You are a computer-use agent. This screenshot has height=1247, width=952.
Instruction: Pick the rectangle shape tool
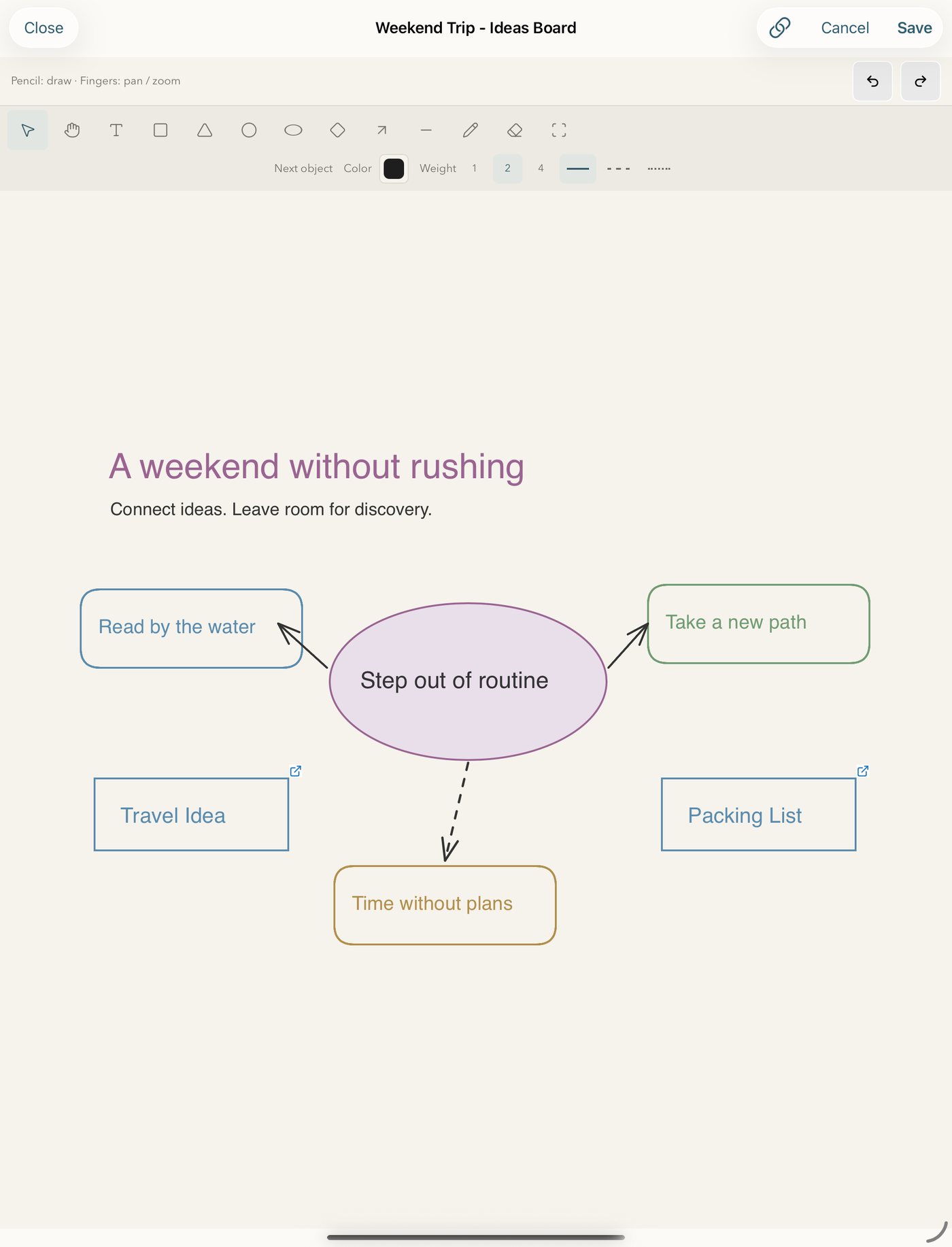pyautogui.click(x=160, y=130)
